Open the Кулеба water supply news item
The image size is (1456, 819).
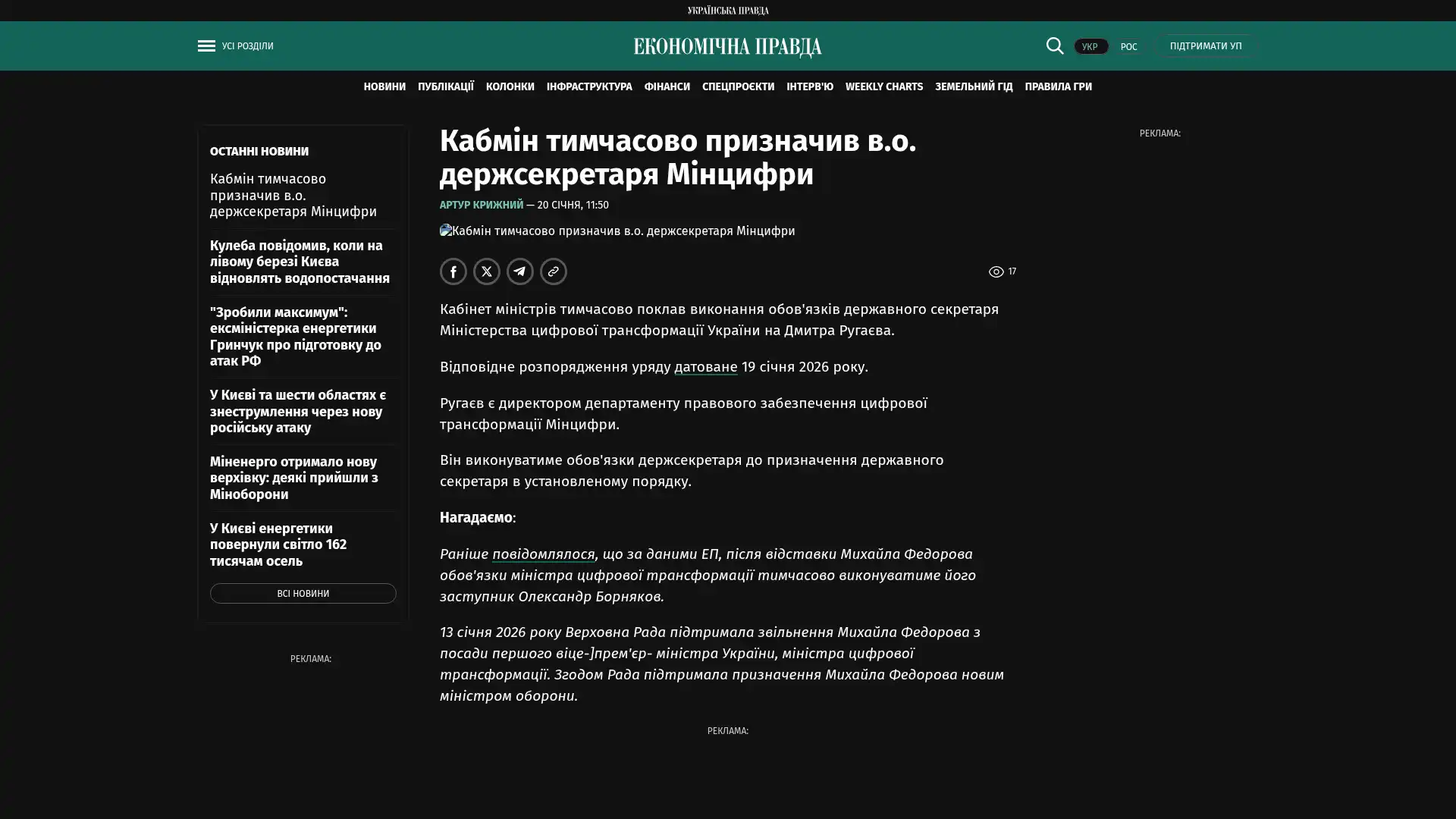pyautogui.click(x=300, y=262)
